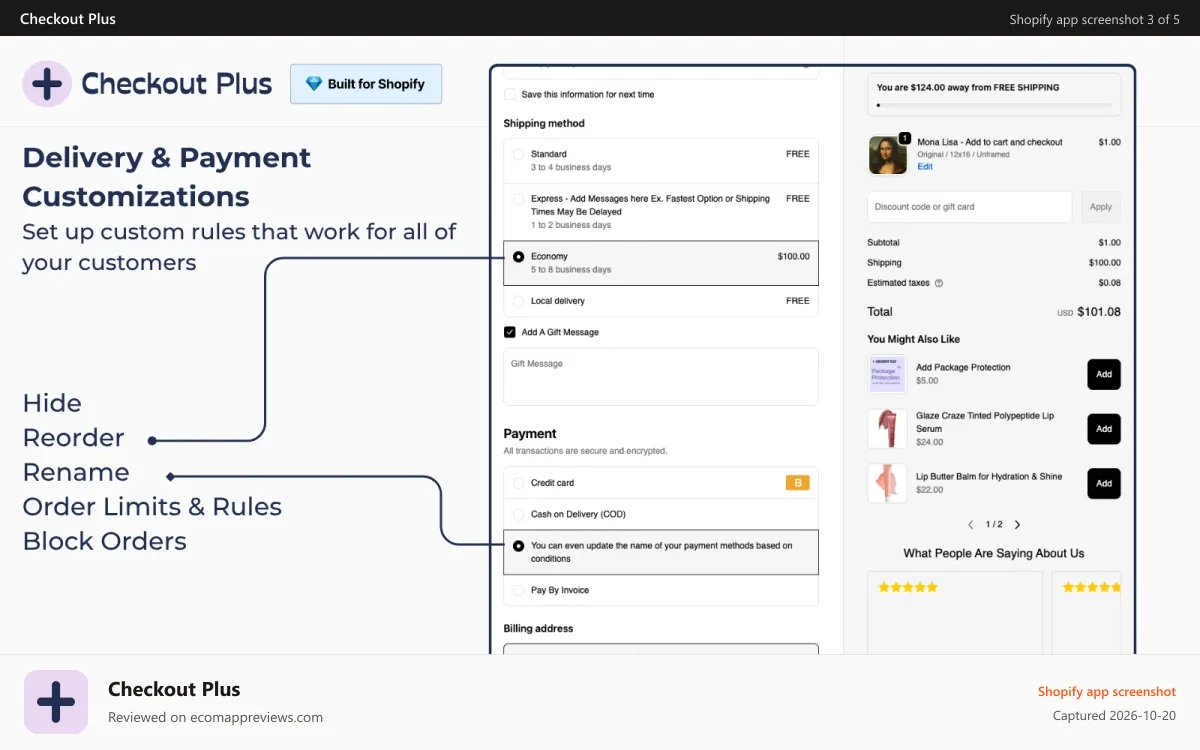The image size is (1200, 750).
Task: Click the Billing address heading
Action: [539, 629]
